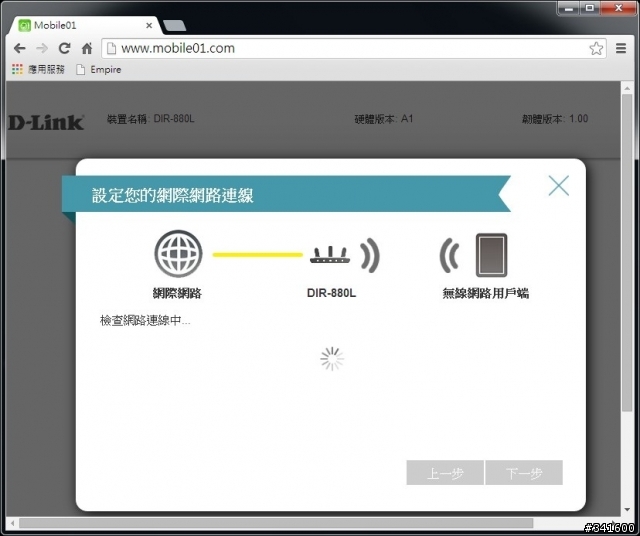Click the yellow connection line
This screenshot has height=536, width=640.
(258, 255)
